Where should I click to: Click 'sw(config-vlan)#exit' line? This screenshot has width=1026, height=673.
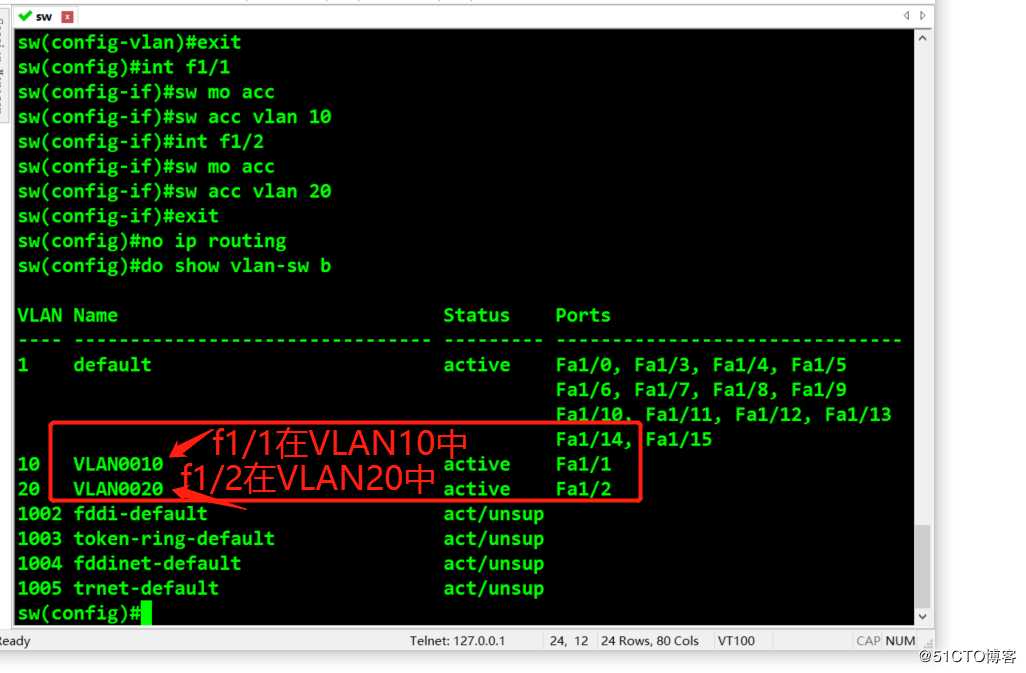[130, 43]
